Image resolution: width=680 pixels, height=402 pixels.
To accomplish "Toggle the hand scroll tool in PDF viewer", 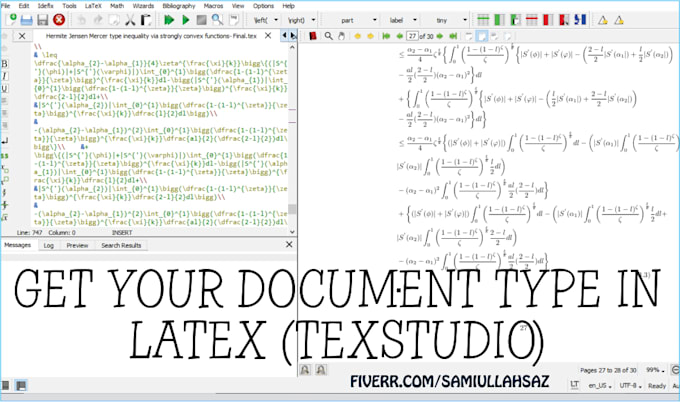I will click(342, 36).
